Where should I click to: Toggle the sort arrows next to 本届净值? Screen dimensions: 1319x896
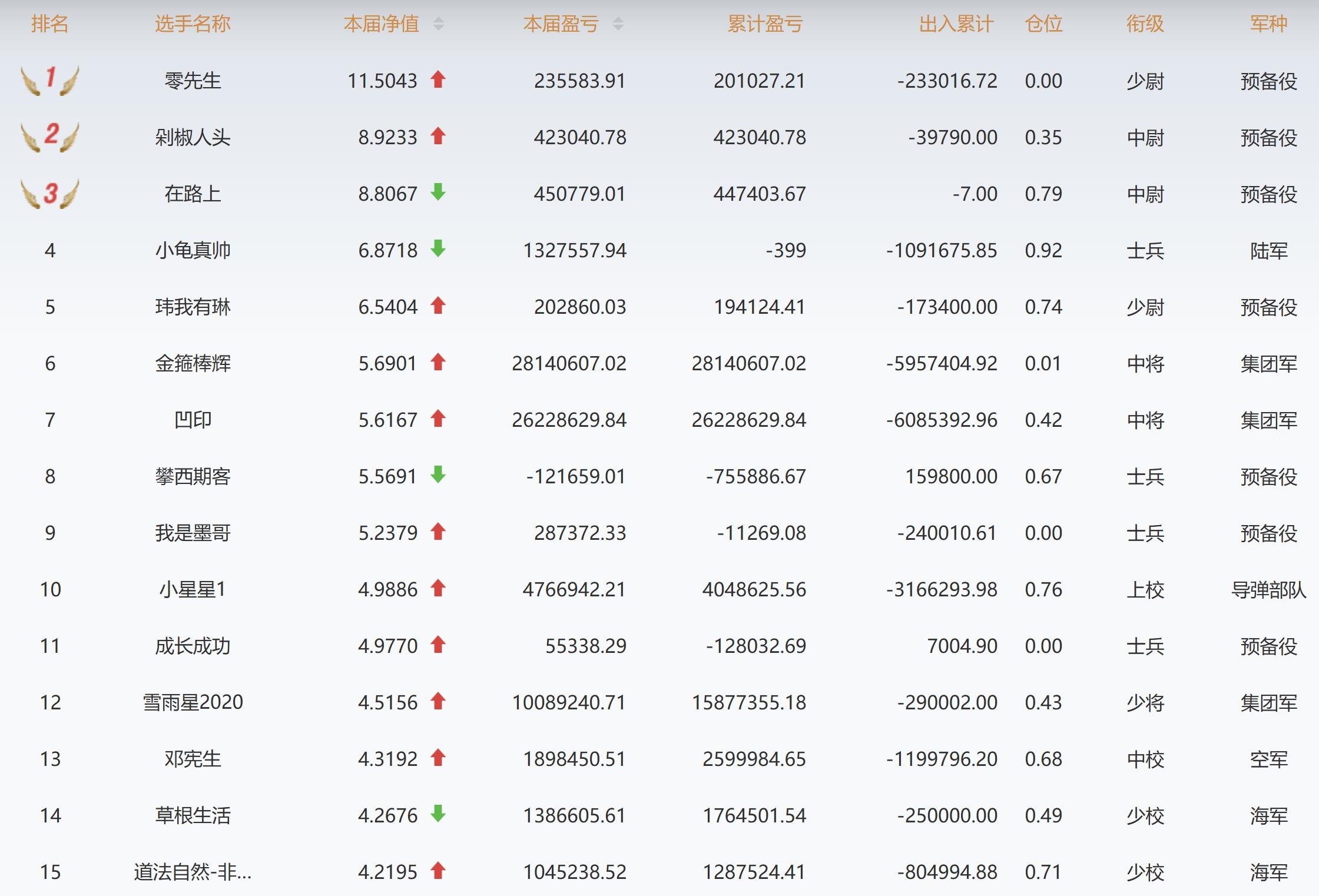[439, 24]
